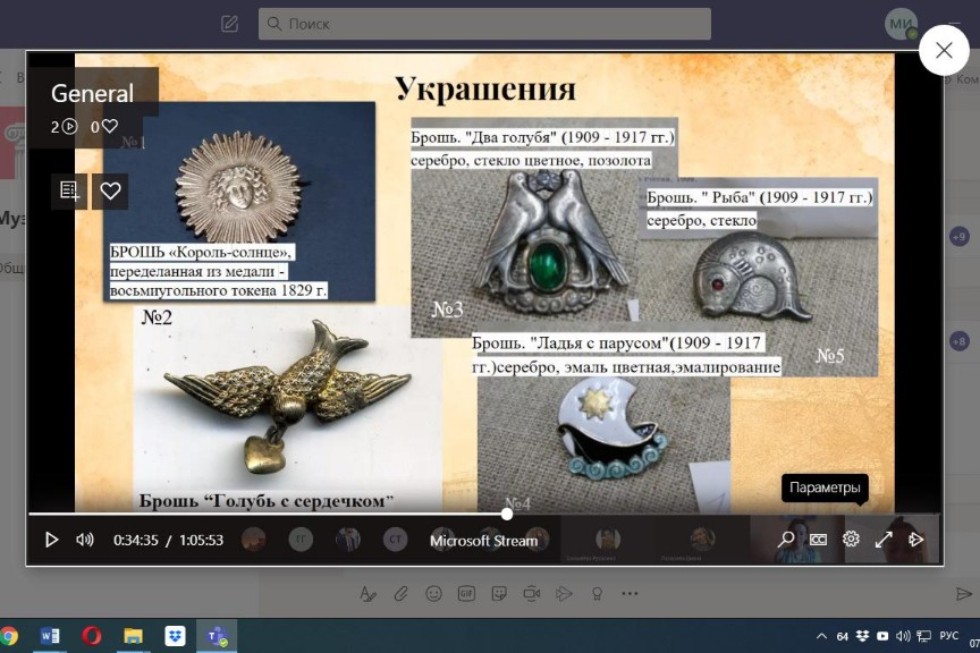The height and width of the screenshot is (653, 980).
Task: Send praise using the badge icon
Action: click(595, 593)
